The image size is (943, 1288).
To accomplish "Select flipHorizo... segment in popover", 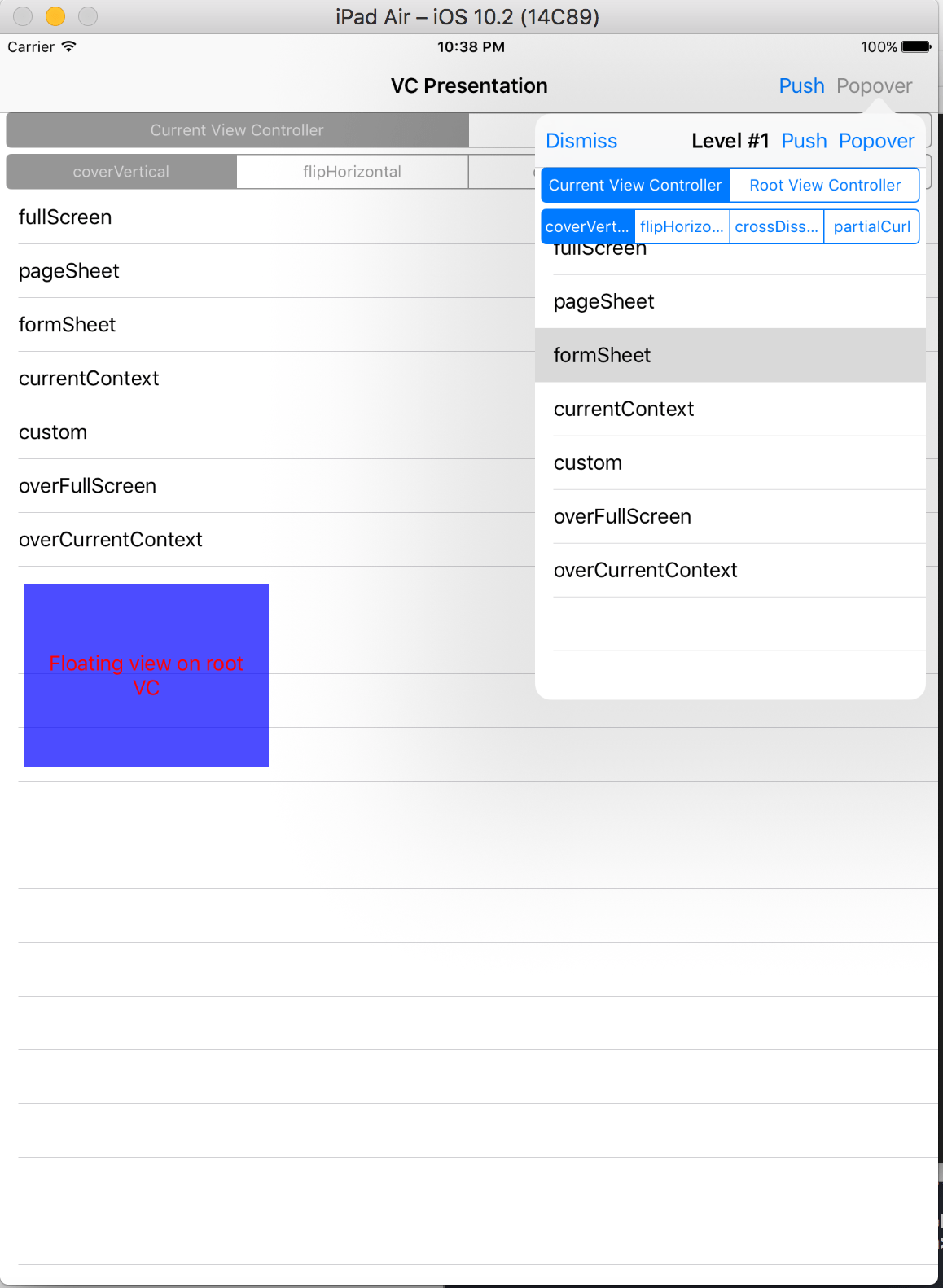I will coord(682,226).
